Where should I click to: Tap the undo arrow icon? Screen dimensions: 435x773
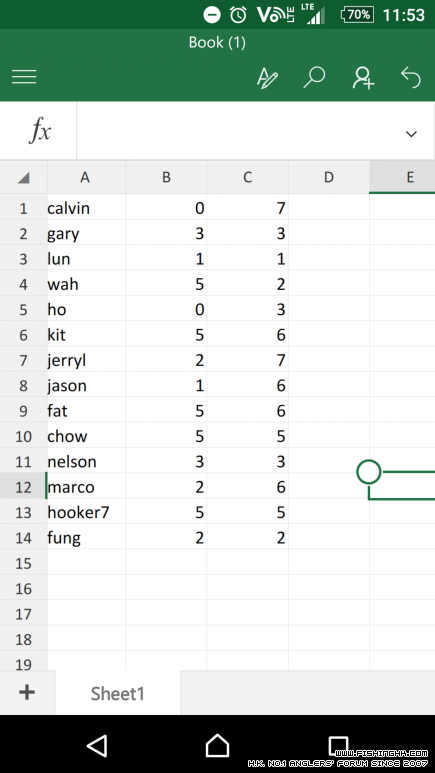click(x=411, y=78)
